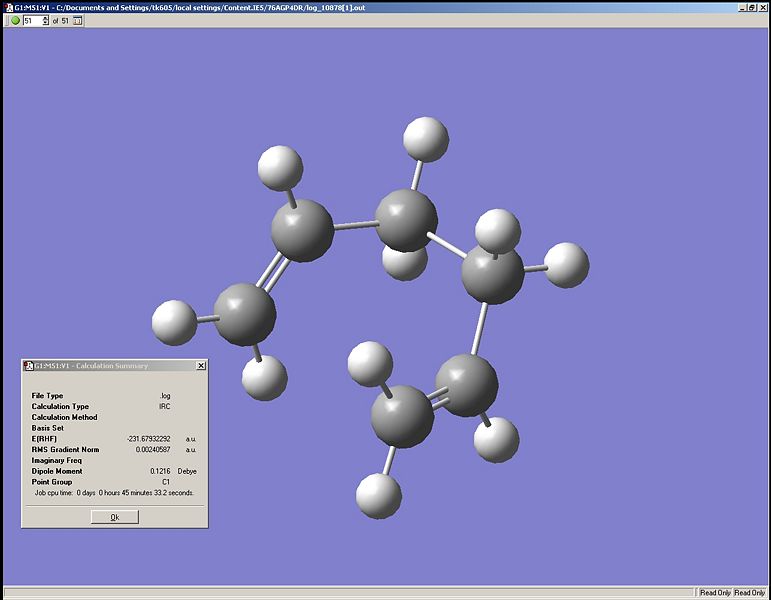Click the Calculation Summary dialog title bar
The height and width of the screenshot is (600, 771).
tap(115, 365)
